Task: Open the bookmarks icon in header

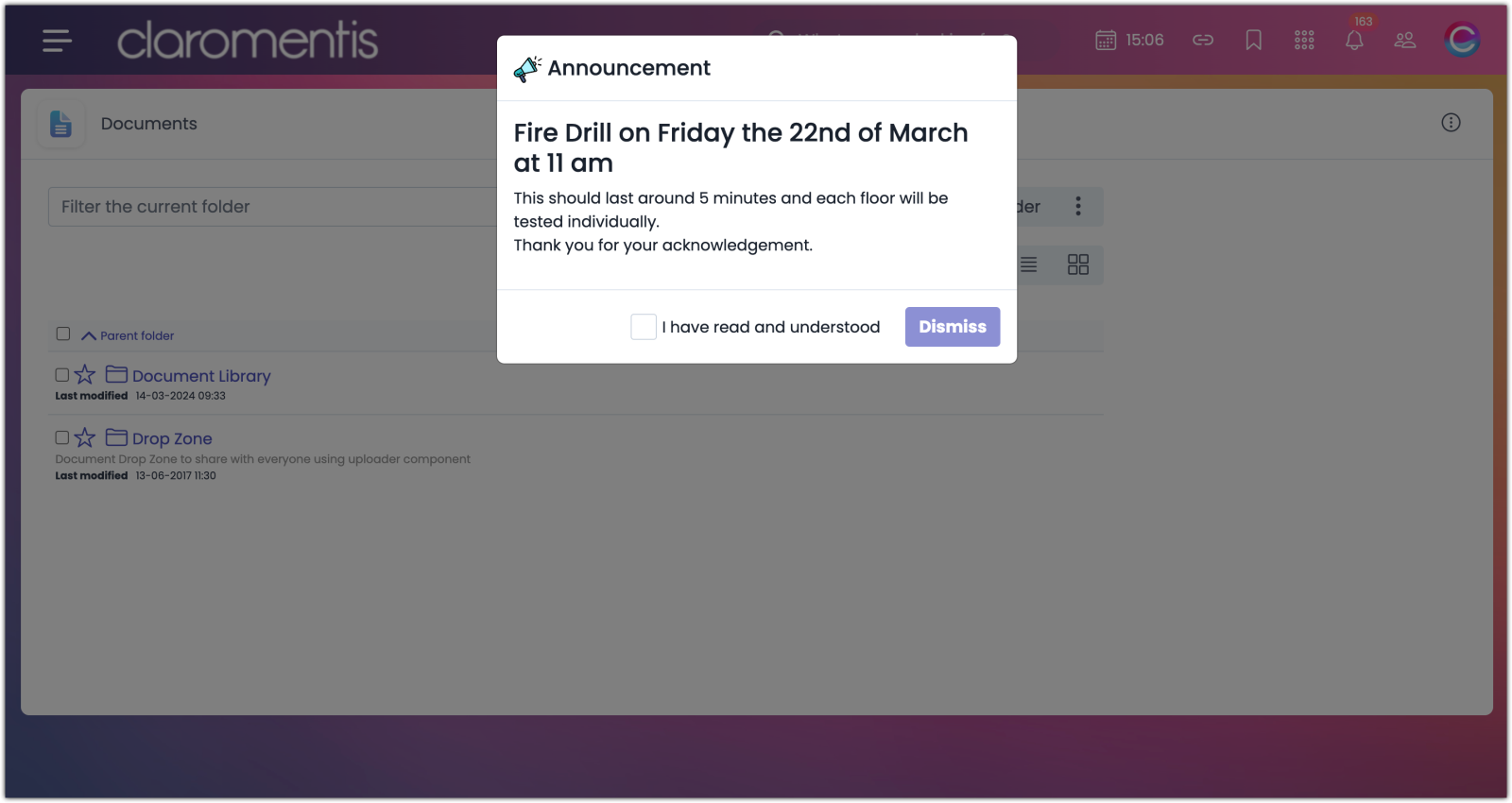Action: tap(1254, 41)
